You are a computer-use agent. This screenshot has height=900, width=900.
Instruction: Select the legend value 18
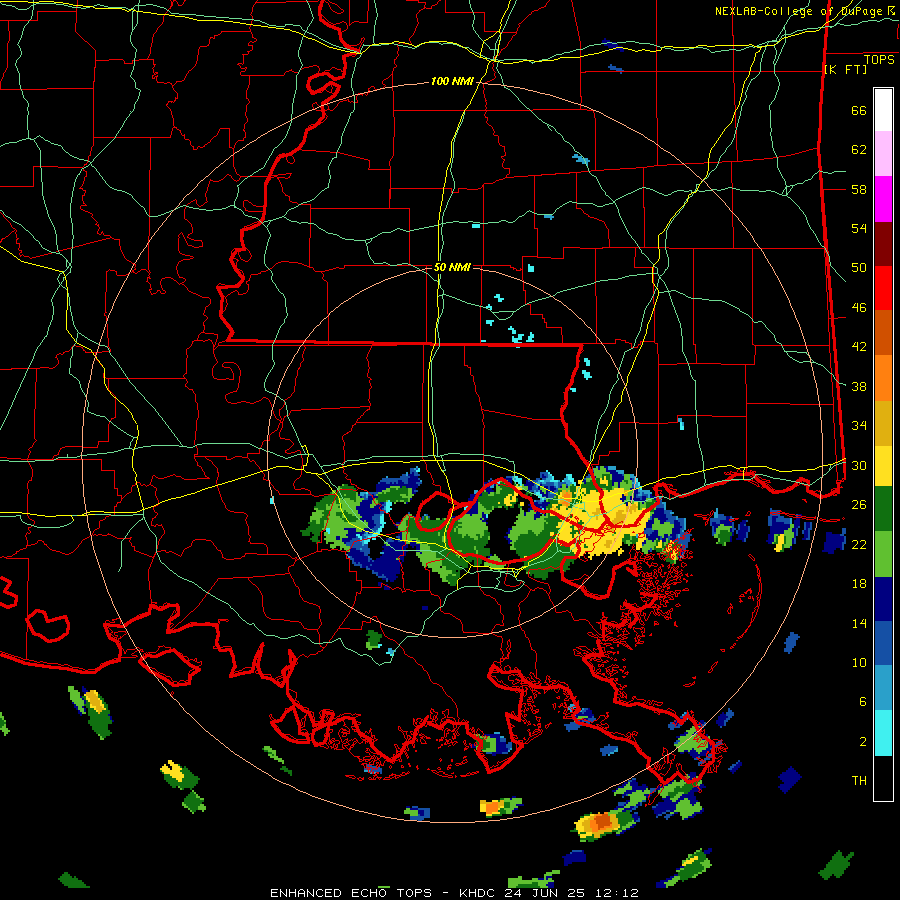point(859,583)
